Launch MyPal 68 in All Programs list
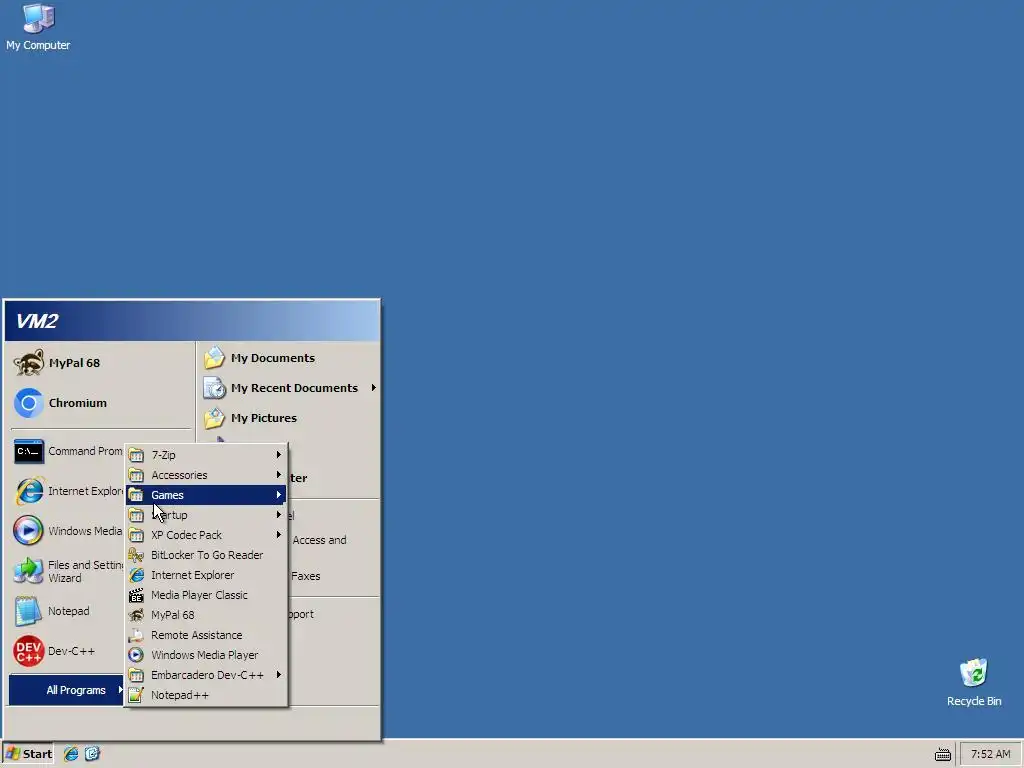This screenshot has height=768, width=1024. [206, 615]
